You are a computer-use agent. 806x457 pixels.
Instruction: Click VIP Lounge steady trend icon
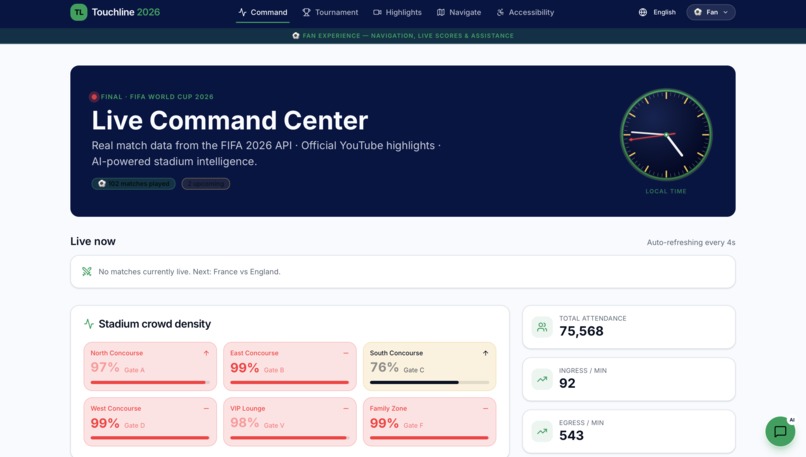346,409
